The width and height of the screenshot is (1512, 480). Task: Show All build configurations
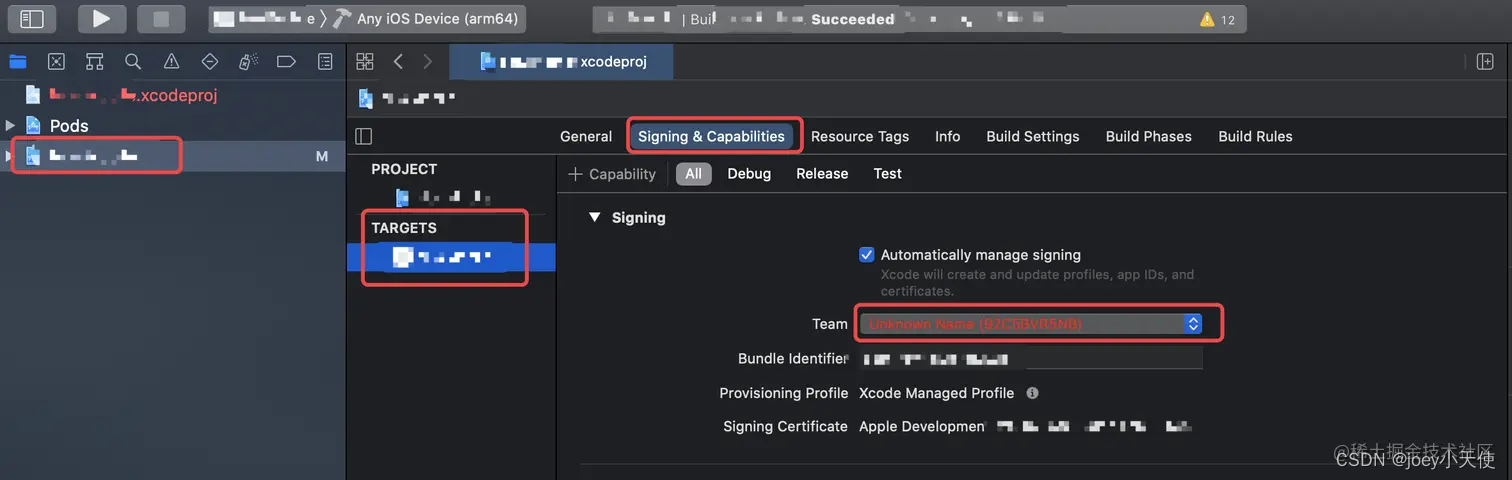tap(693, 174)
